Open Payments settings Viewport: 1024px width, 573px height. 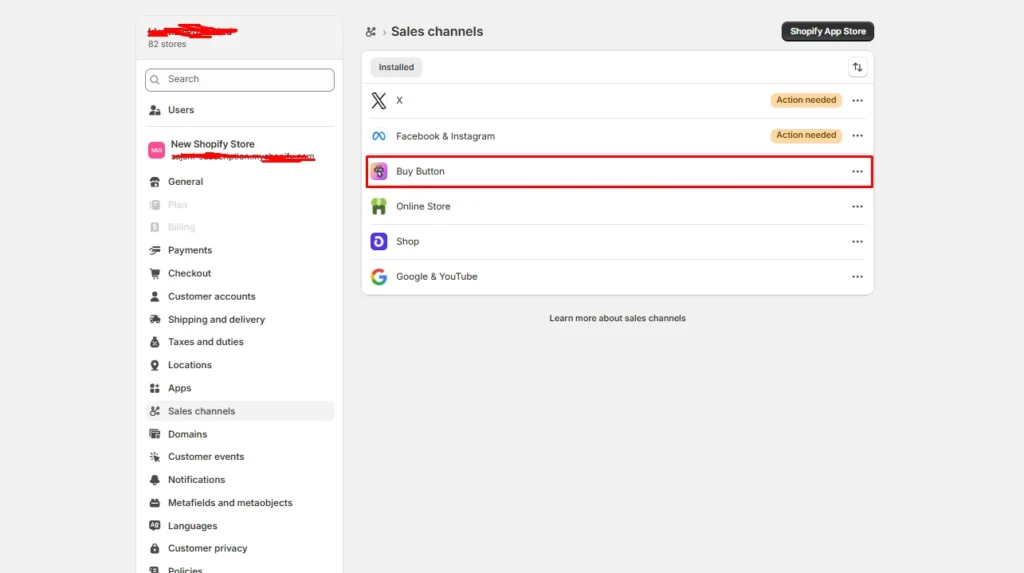[240, 250]
